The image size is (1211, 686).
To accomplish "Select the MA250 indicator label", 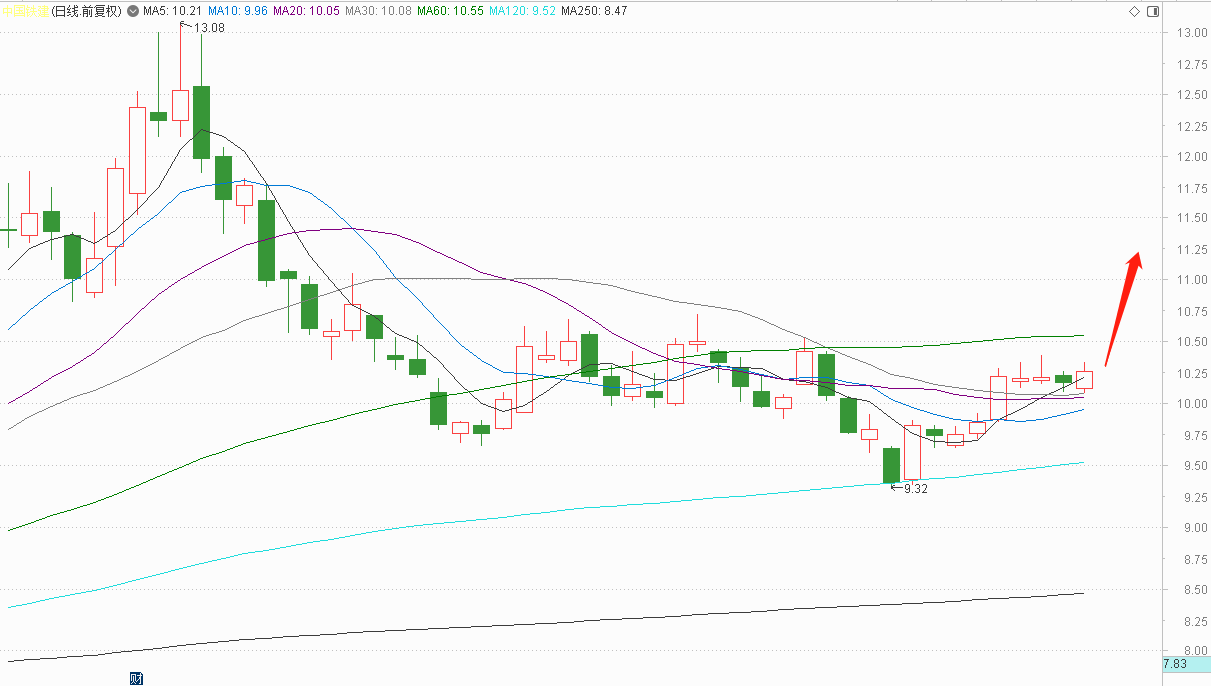I will pyautogui.click(x=594, y=12).
